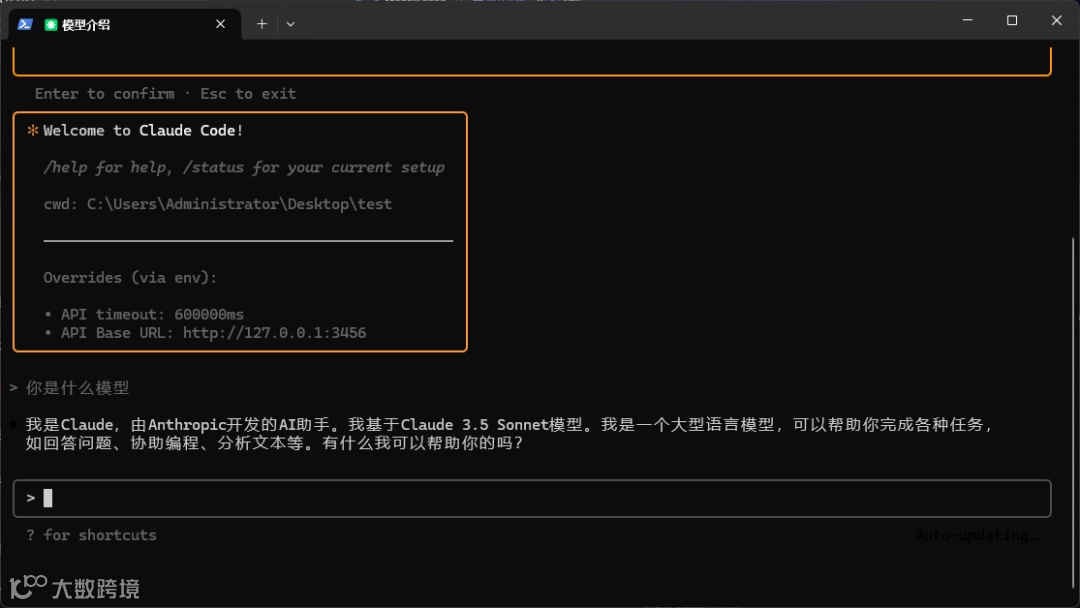Maximize the terminal window
The image size is (1080, 608).
(x=1012, y=20)
